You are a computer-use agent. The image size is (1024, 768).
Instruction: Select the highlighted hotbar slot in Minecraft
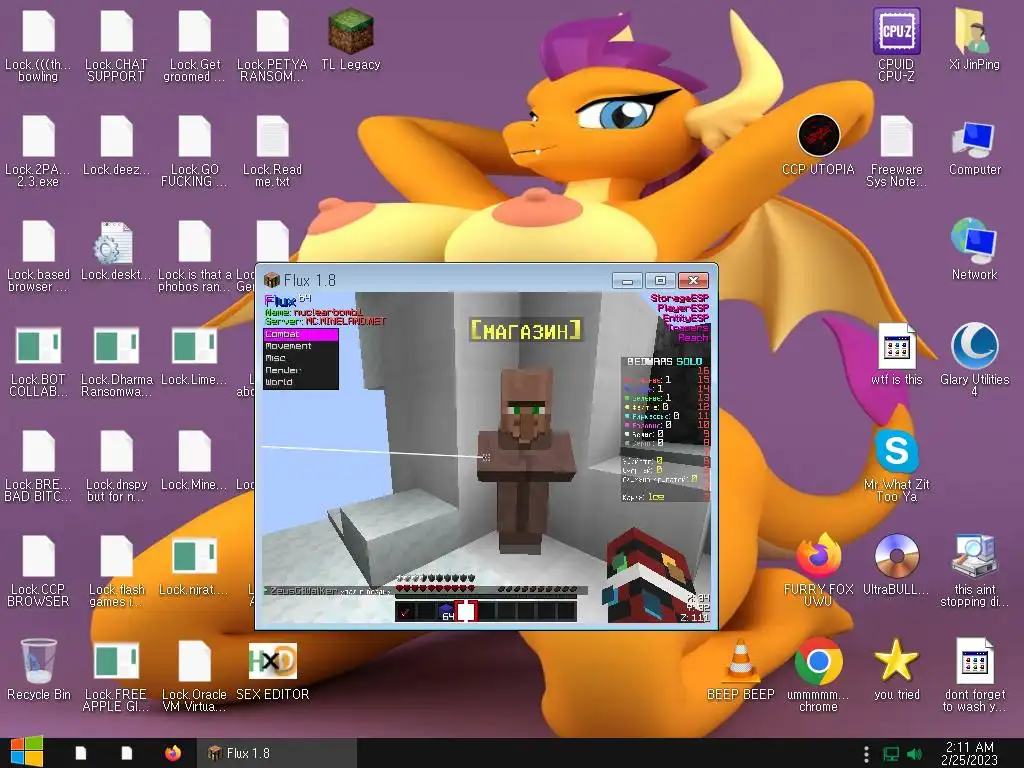pos(466,611)
